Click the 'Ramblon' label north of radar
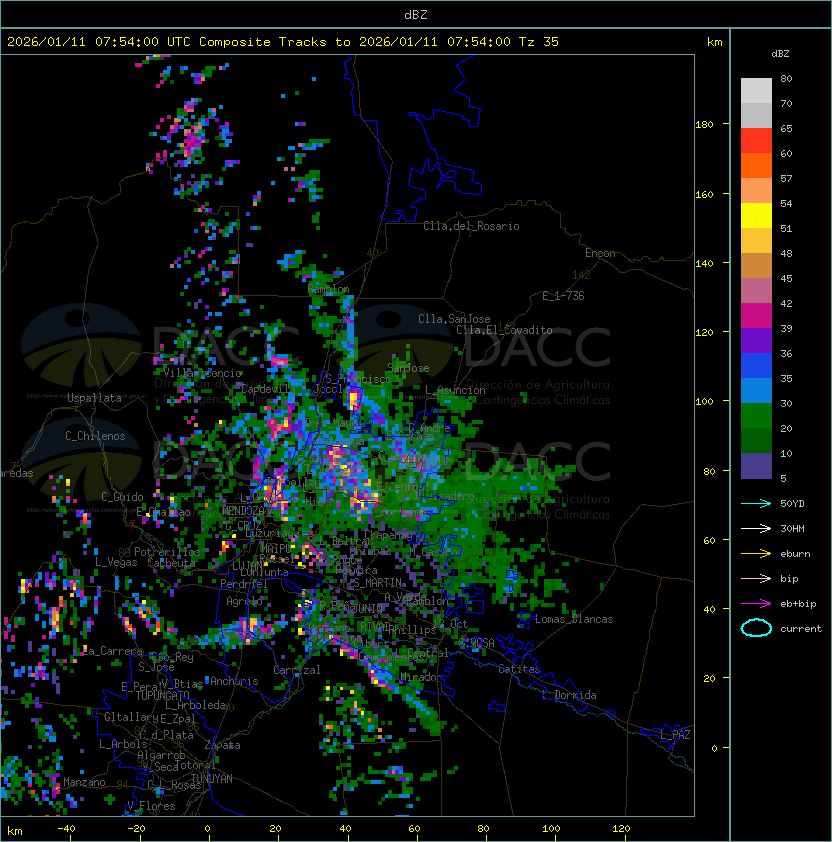Viewport: 832px width, 842px height. (x=328, y=289)
